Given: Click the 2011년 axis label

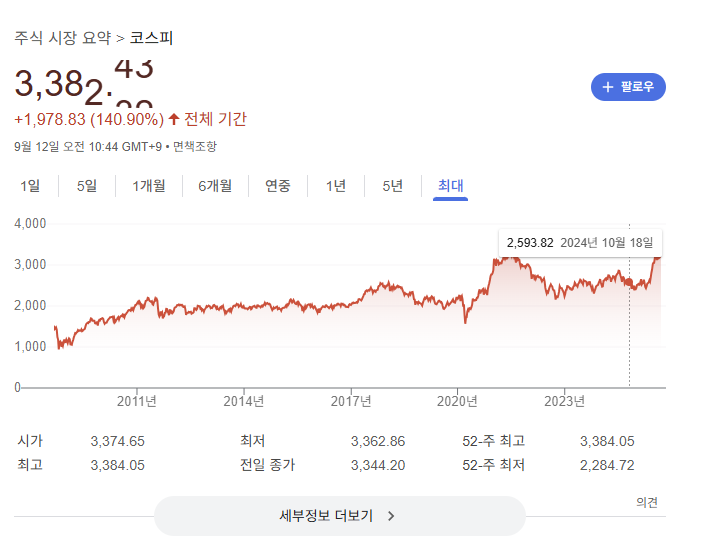Looking at the screenshot, I should click(x=137, y=401).
